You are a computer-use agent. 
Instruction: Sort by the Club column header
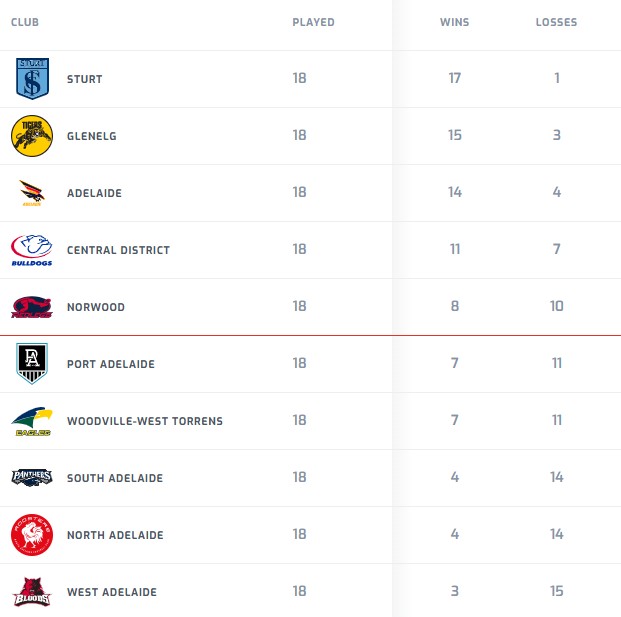(24, 22)
